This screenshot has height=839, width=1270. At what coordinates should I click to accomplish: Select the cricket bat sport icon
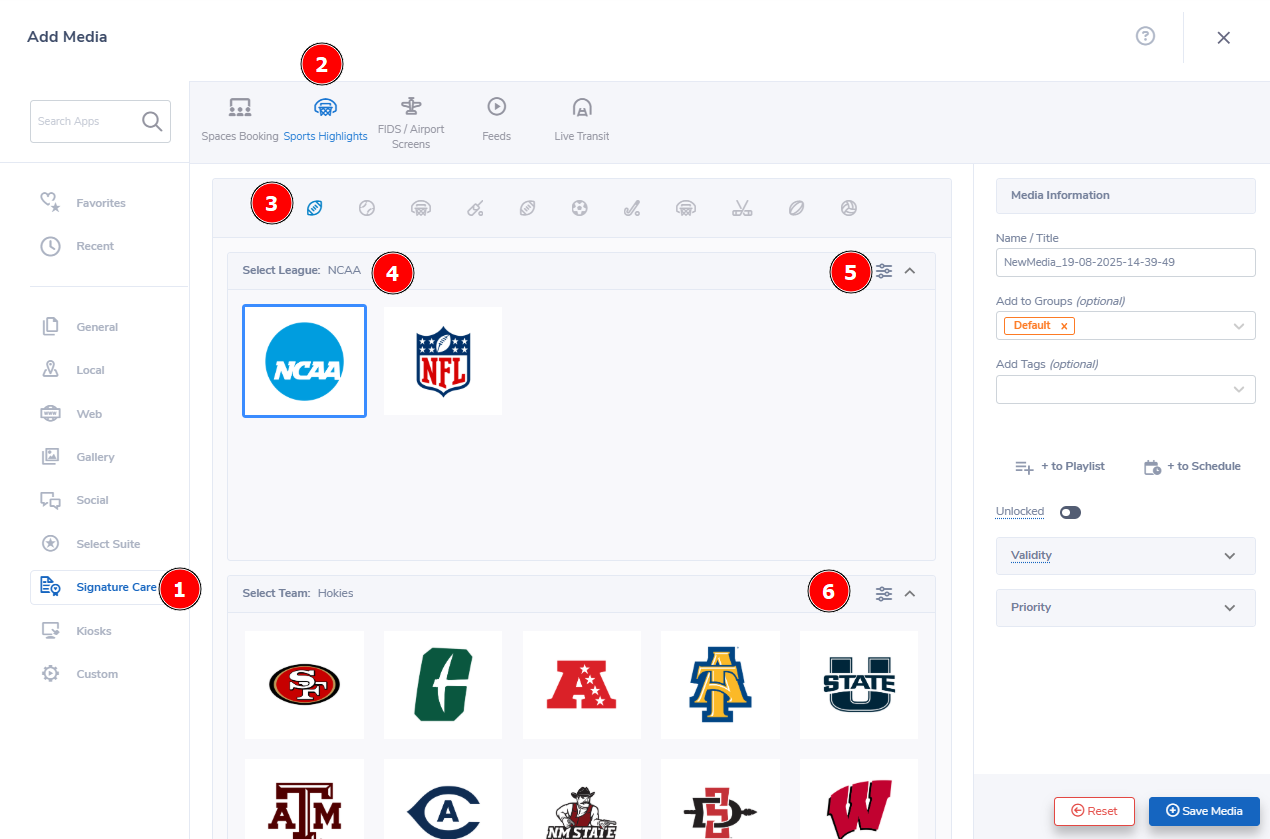tap(475, 208)
